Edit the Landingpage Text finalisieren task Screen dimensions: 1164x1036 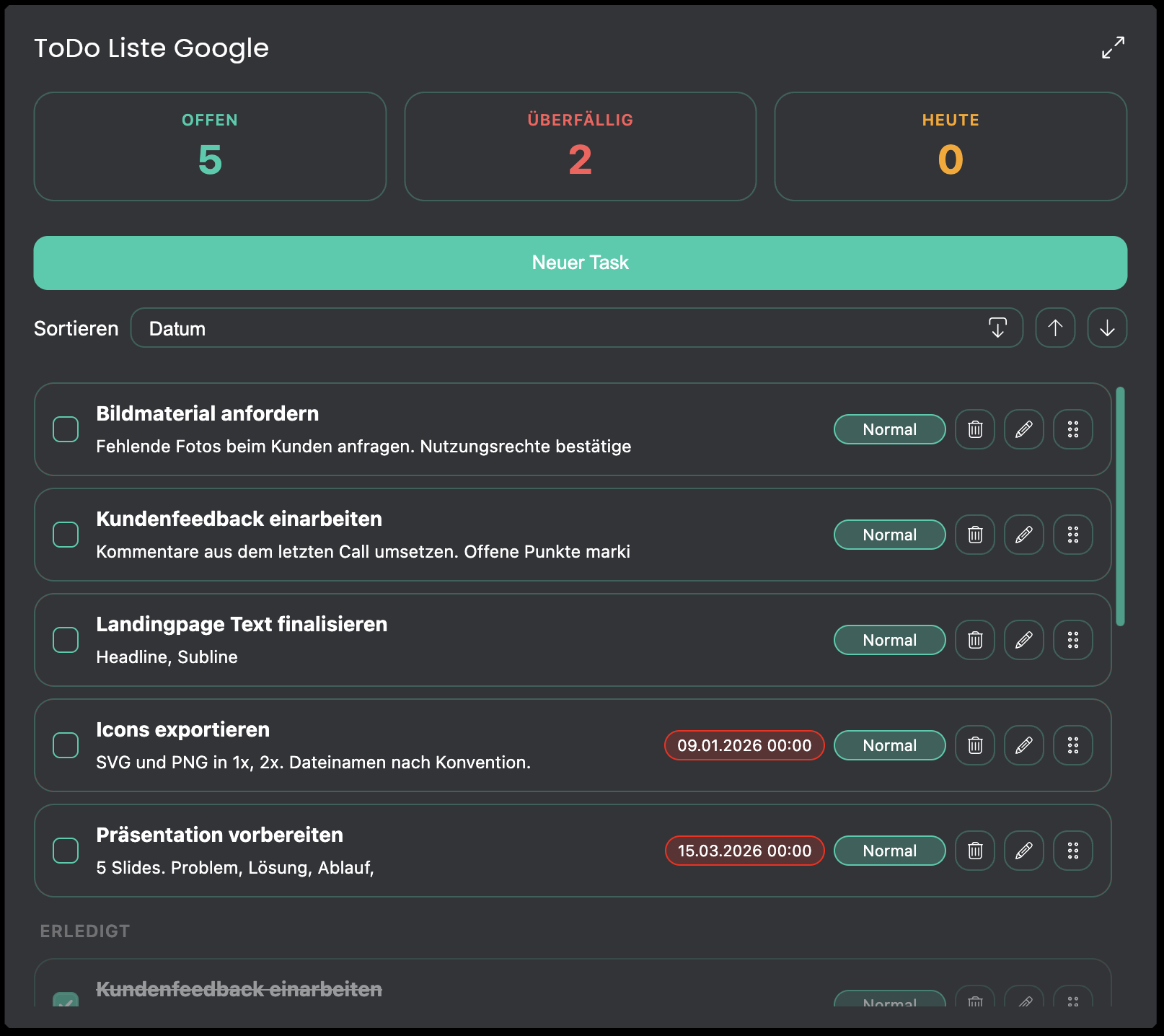1024,640
